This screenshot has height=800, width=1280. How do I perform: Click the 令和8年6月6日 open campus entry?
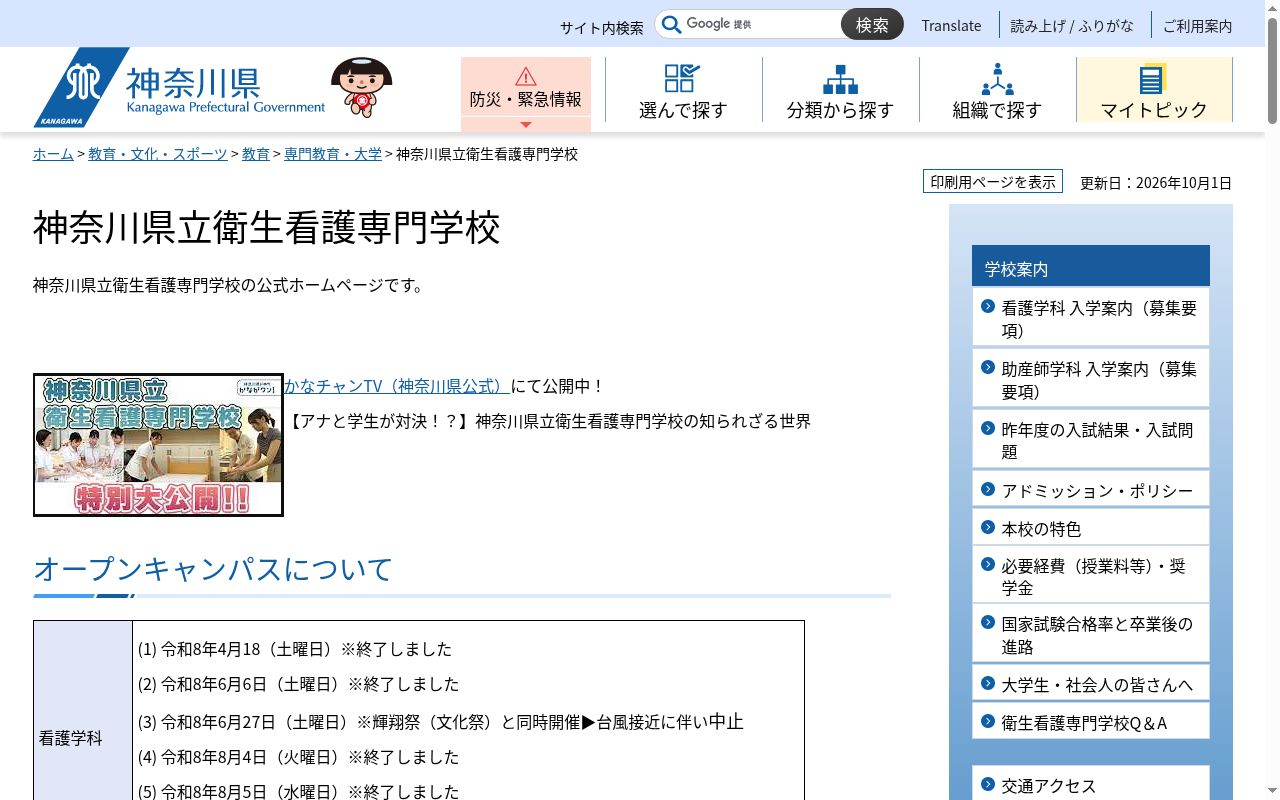[x=299, y=684]
